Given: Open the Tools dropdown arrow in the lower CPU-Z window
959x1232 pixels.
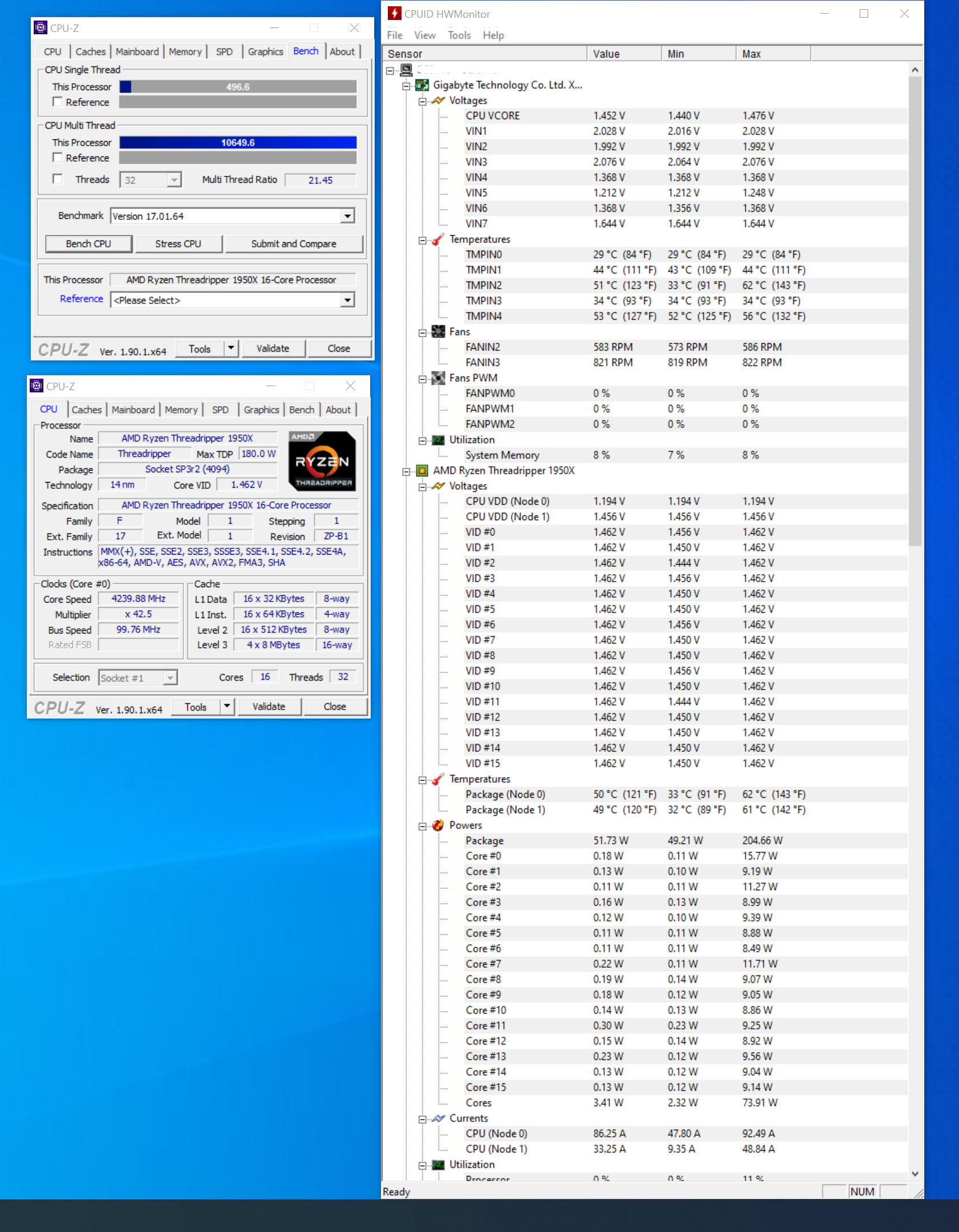Looking at the screenshot, I should tap(227, 707).
